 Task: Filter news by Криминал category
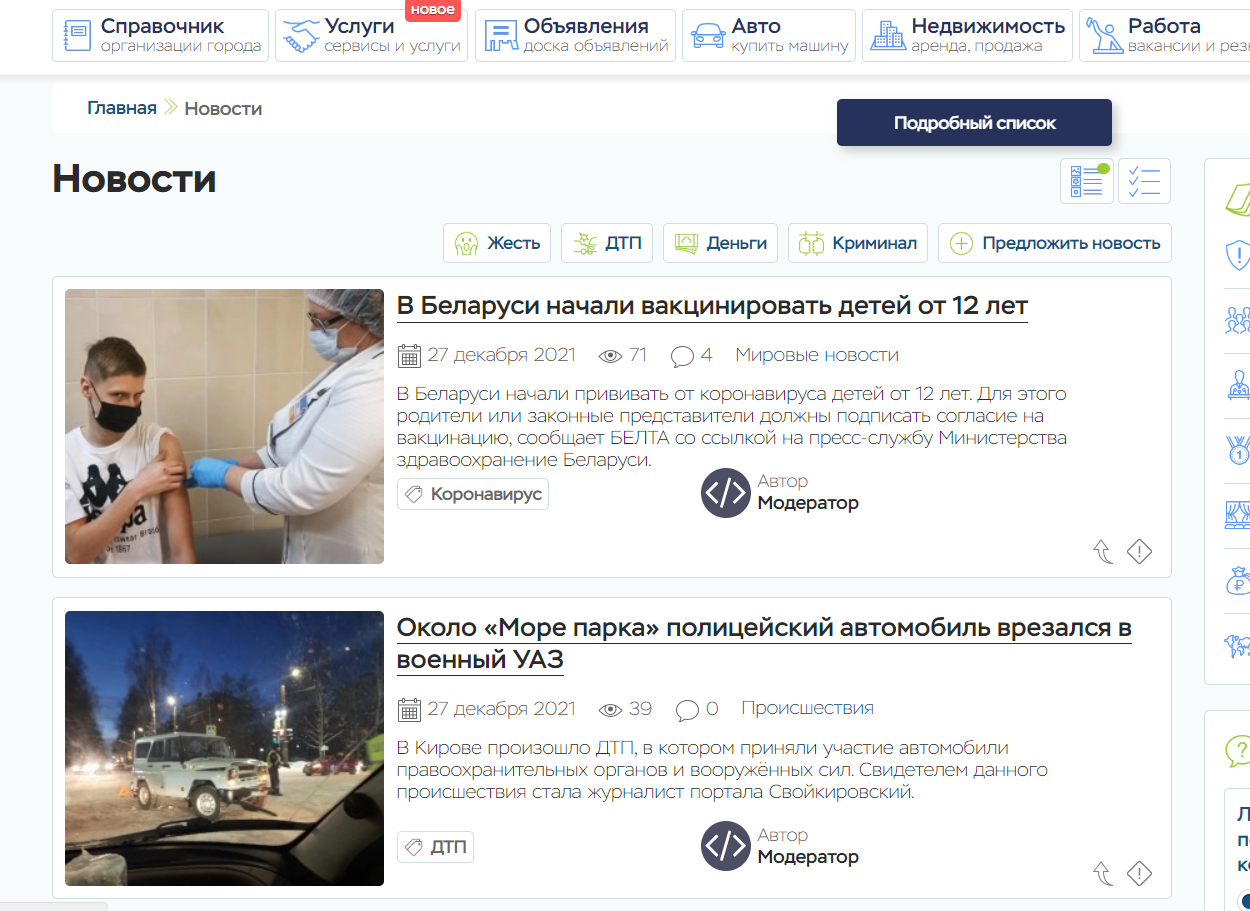coord(858,243)
